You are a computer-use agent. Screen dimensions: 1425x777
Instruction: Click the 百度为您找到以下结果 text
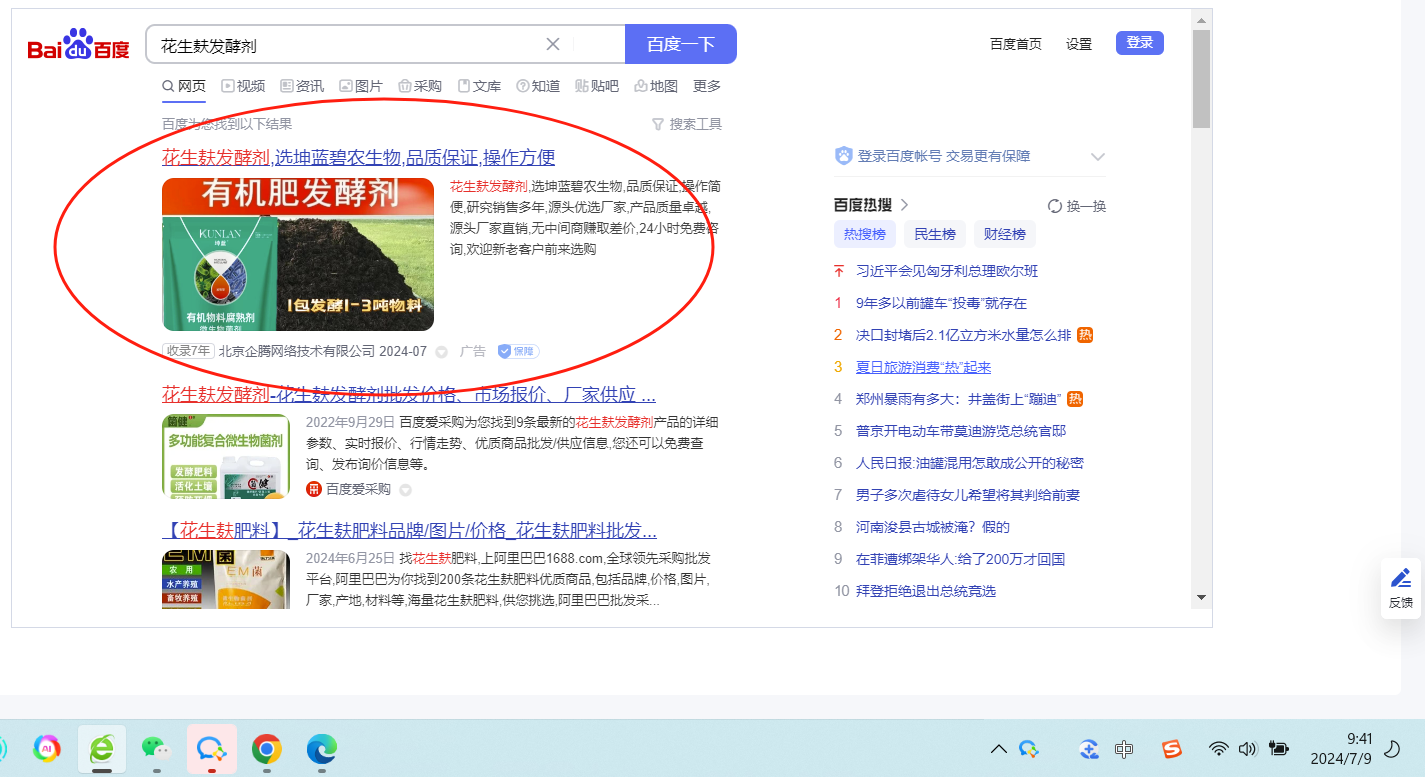(227, 124)
